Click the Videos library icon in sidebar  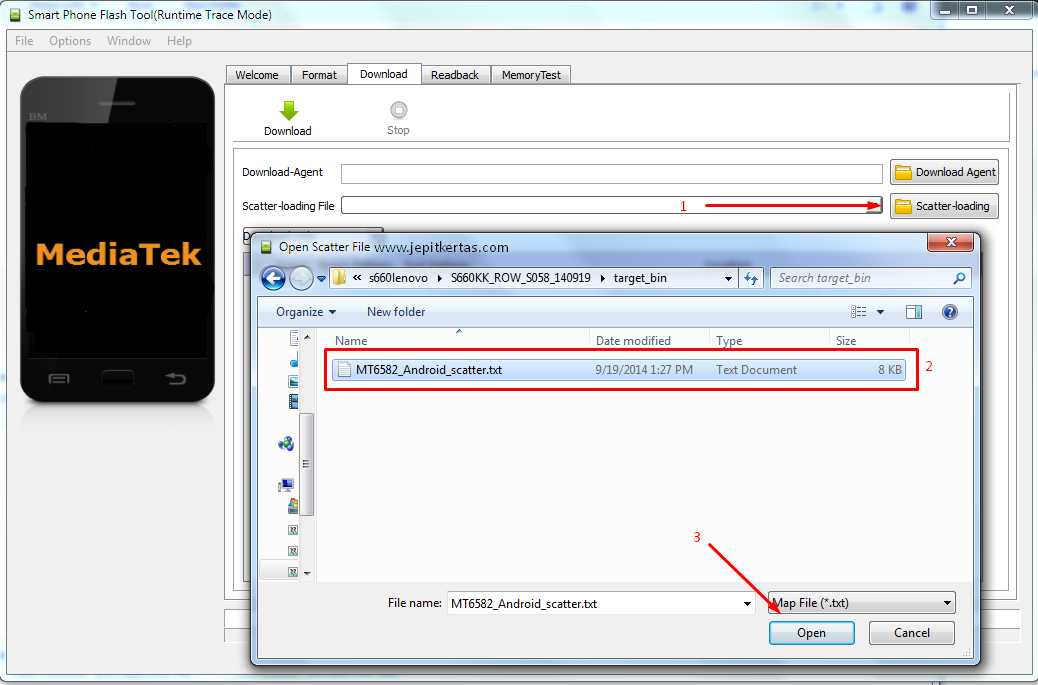point(293,401)
